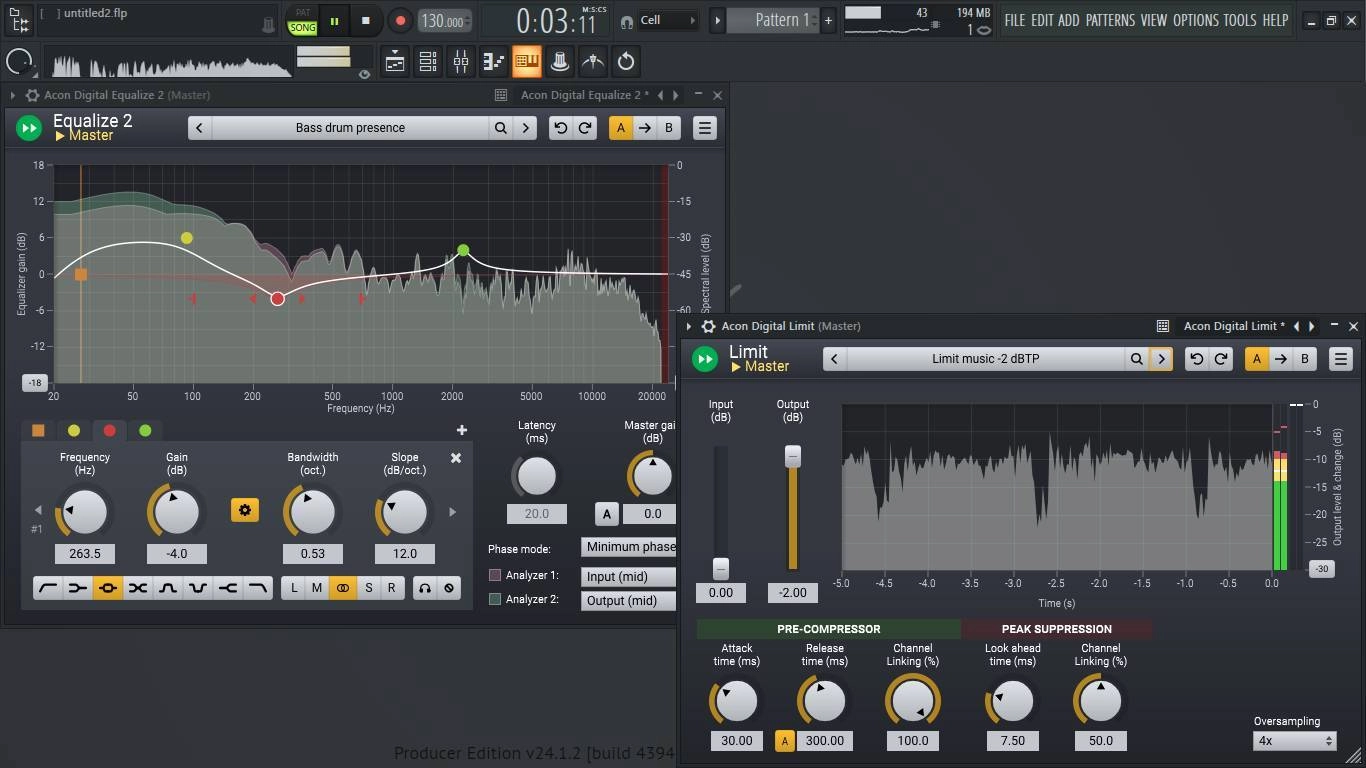Open the Playlist view from toolbar
1366x768 pixels.
click(x=395, y=62)
